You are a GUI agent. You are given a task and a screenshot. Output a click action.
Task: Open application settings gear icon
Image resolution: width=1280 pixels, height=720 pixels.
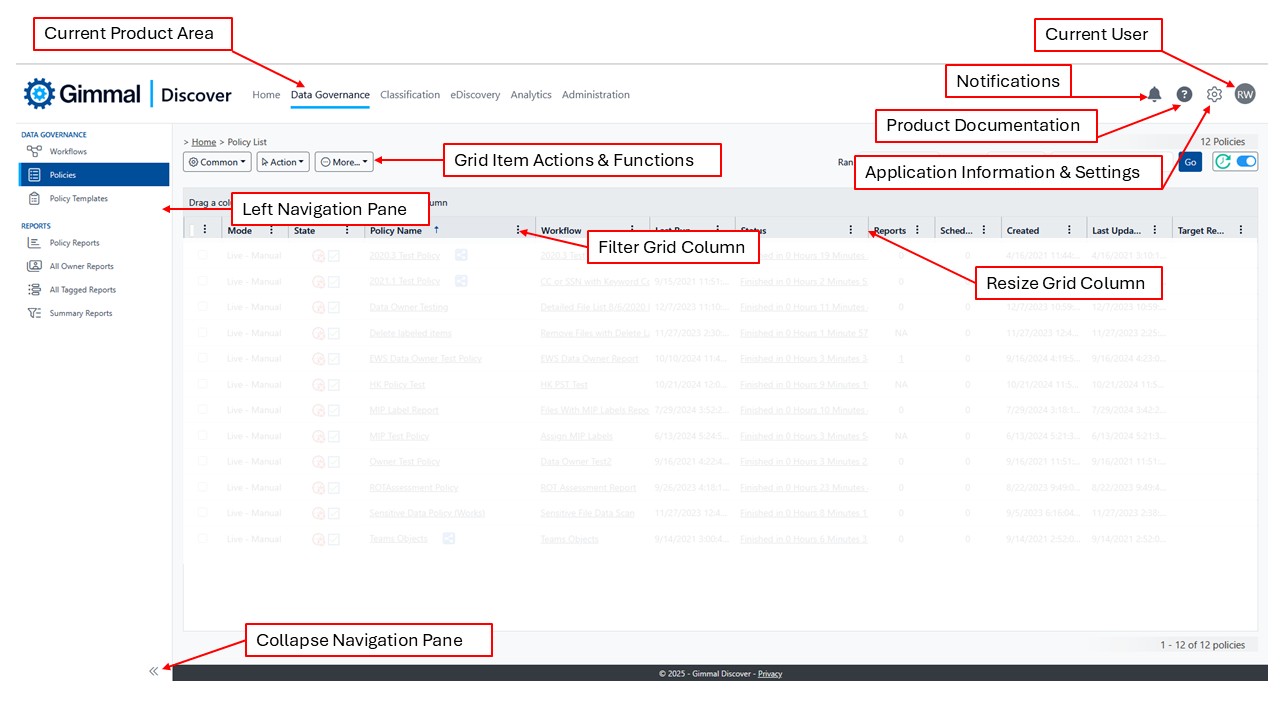click(x=1214, y=94)
